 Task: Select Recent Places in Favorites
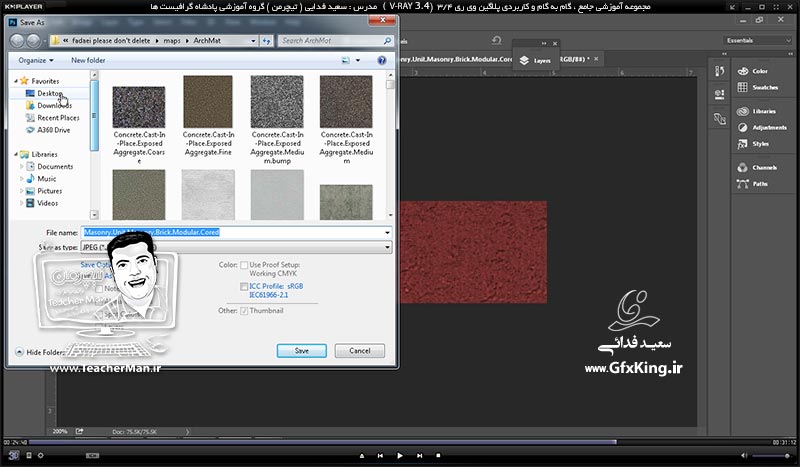tap(58, 118)
